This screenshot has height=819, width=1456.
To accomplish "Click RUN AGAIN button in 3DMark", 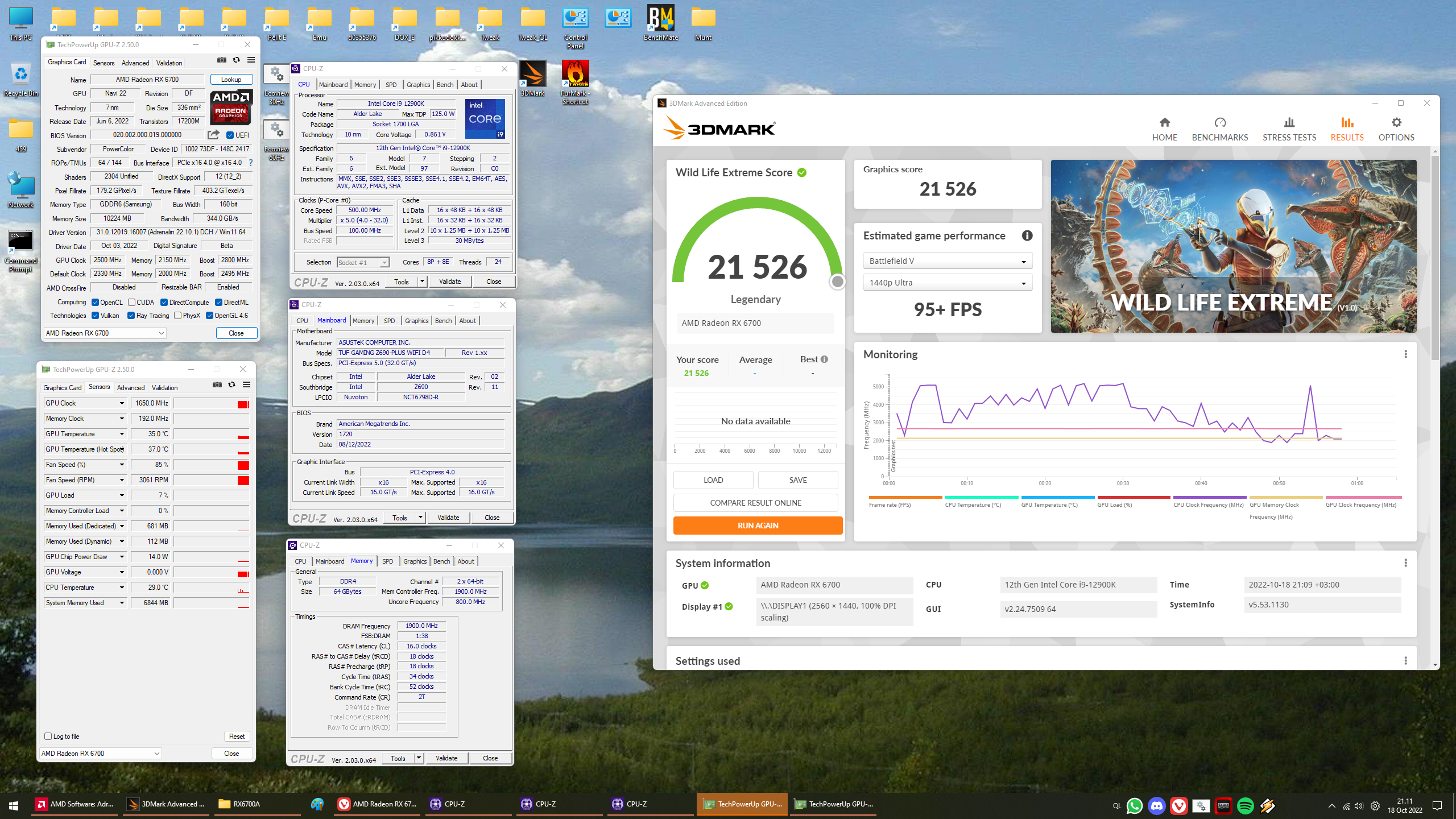I will [758, 526].
